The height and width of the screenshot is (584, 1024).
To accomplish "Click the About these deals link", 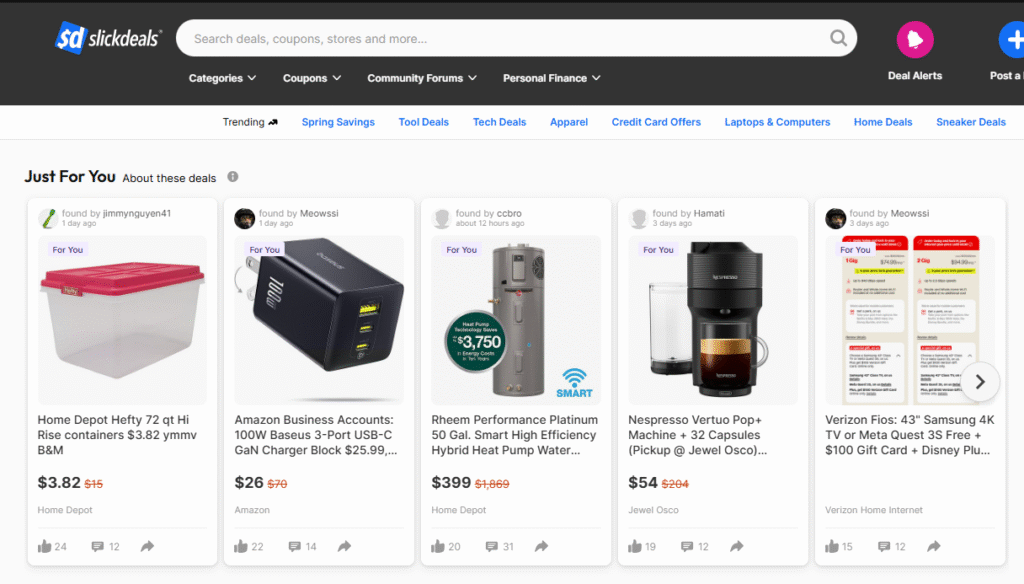I will click(169, 178).
